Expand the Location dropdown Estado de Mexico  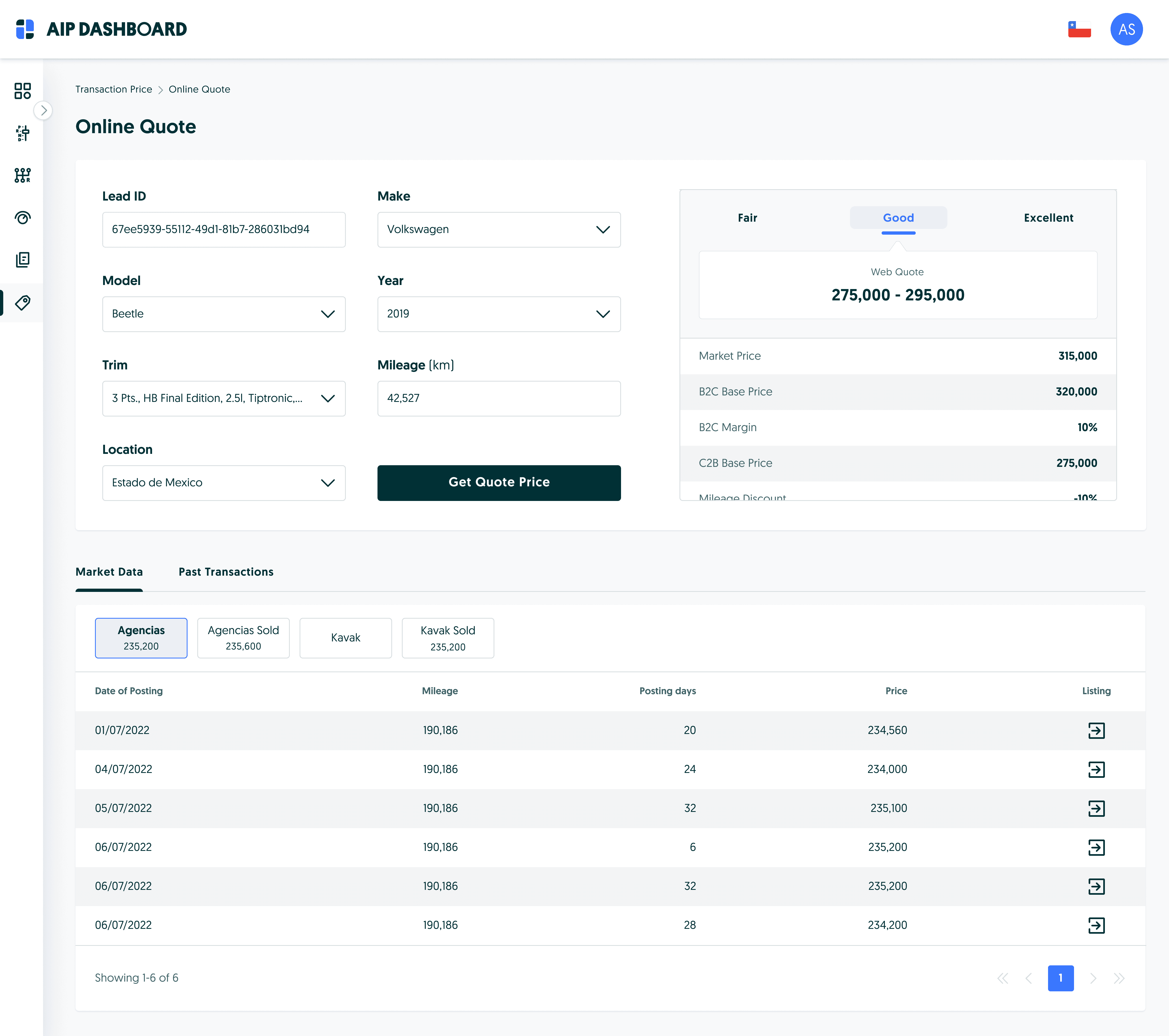[223, 482]
